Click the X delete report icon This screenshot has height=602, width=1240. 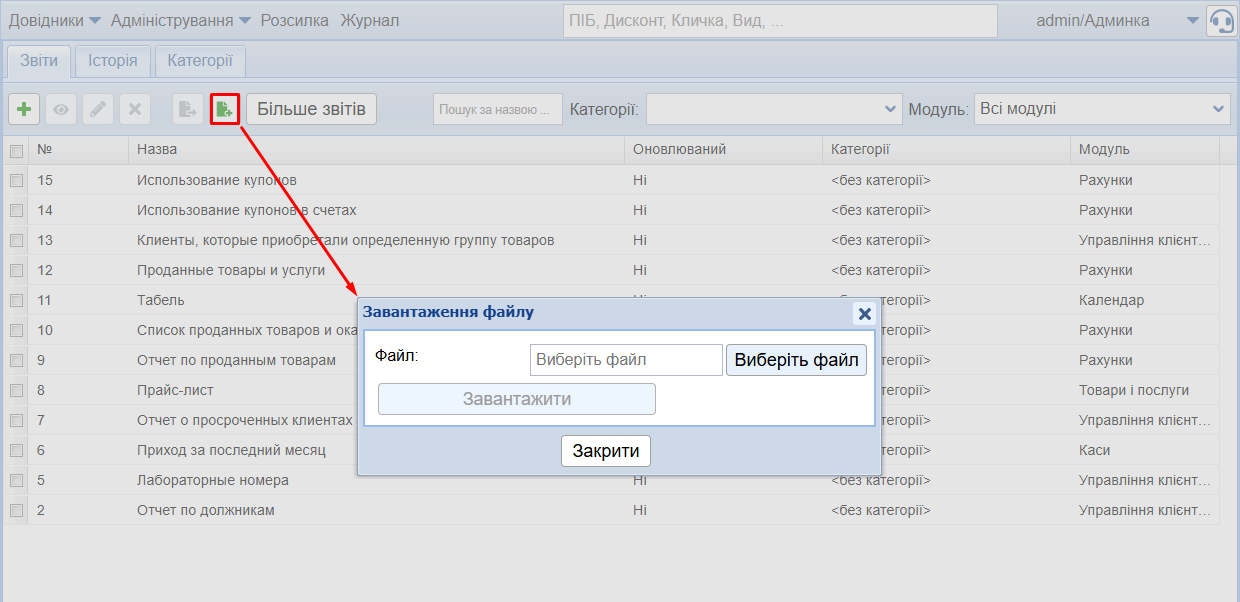(x=134, y=109)
